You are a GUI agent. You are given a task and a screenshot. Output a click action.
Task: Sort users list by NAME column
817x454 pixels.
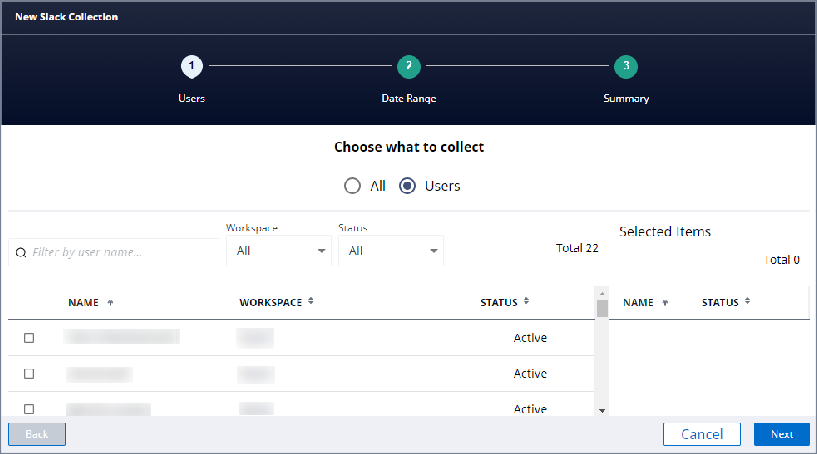click(90, 303)
